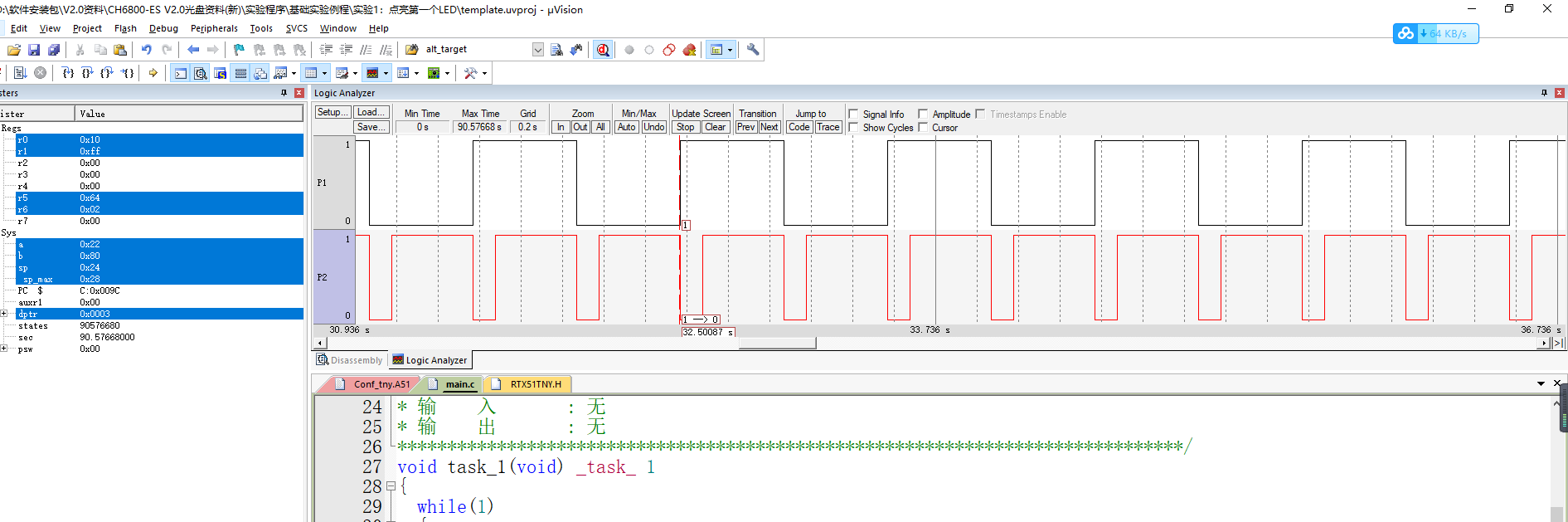1568x522 pixels.
Task: Open Configuration wrench icon
Action: 753,50
